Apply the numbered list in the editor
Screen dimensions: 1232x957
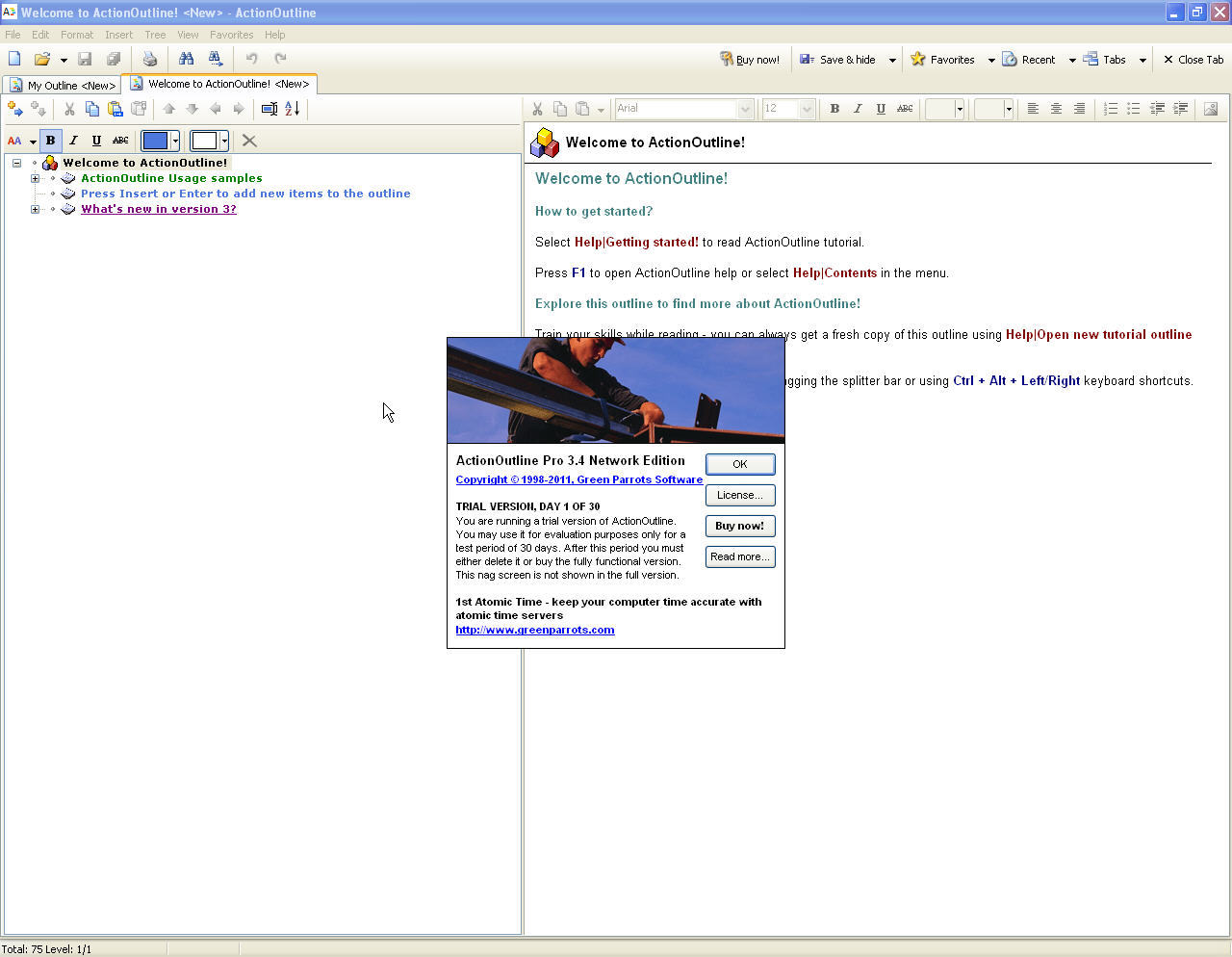(1111, 109)
